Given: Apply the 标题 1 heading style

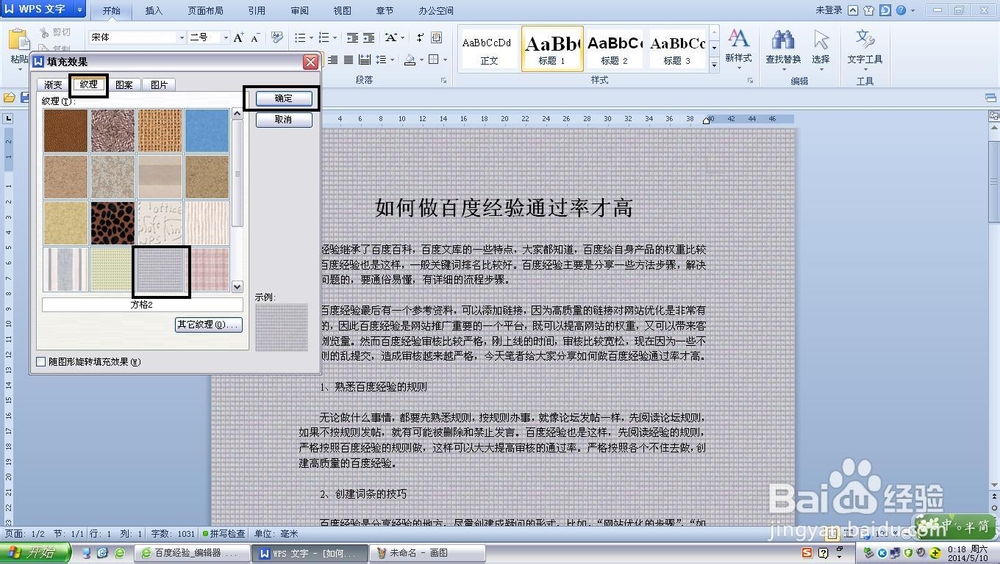Looking at the screenshot, I should [x=552, y=49].
